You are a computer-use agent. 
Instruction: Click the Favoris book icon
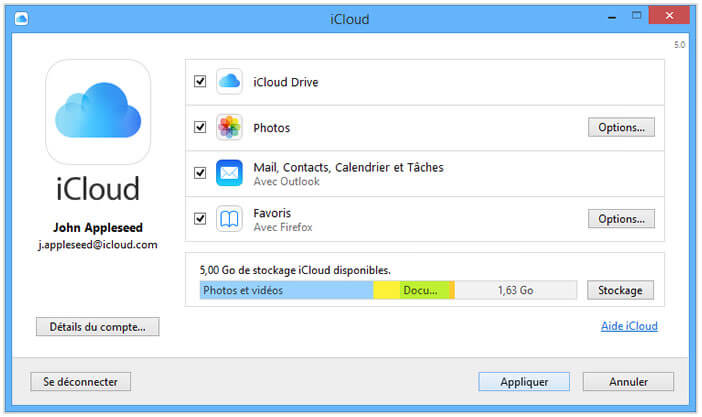coord(230,219)
